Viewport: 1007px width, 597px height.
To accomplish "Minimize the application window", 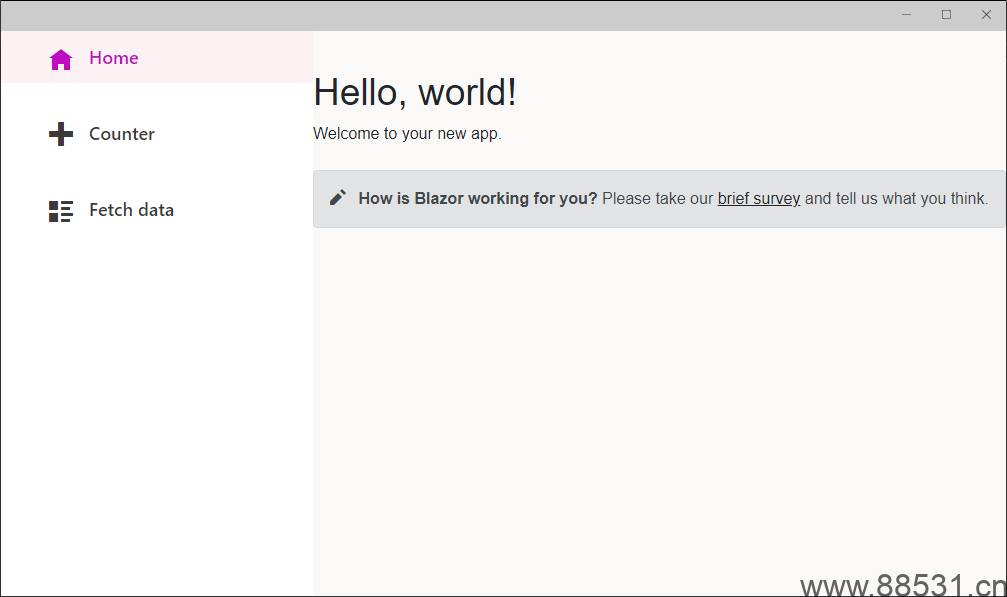I will (x=906, y=15).
